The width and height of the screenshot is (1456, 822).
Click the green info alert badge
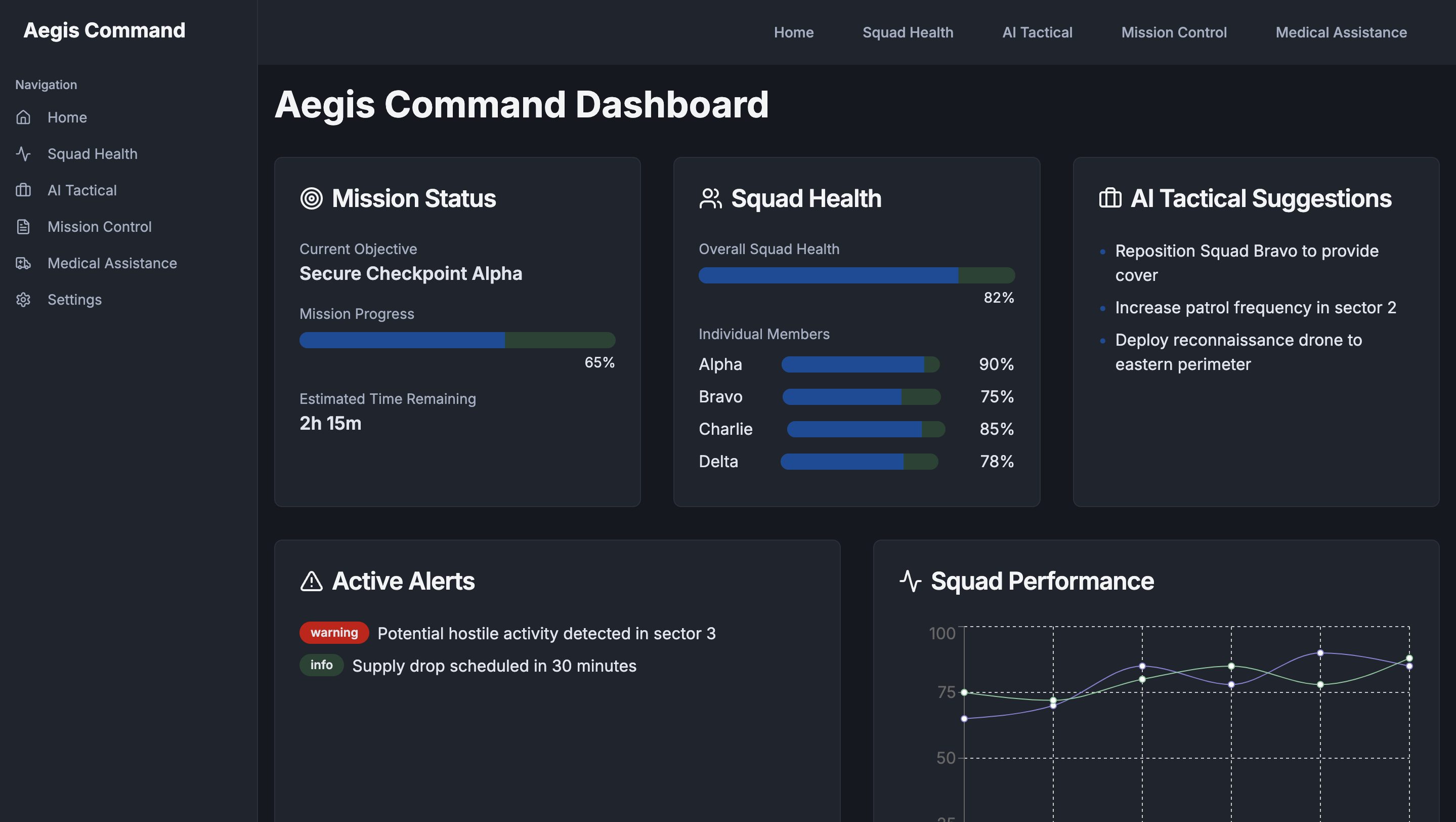(321, 665)
